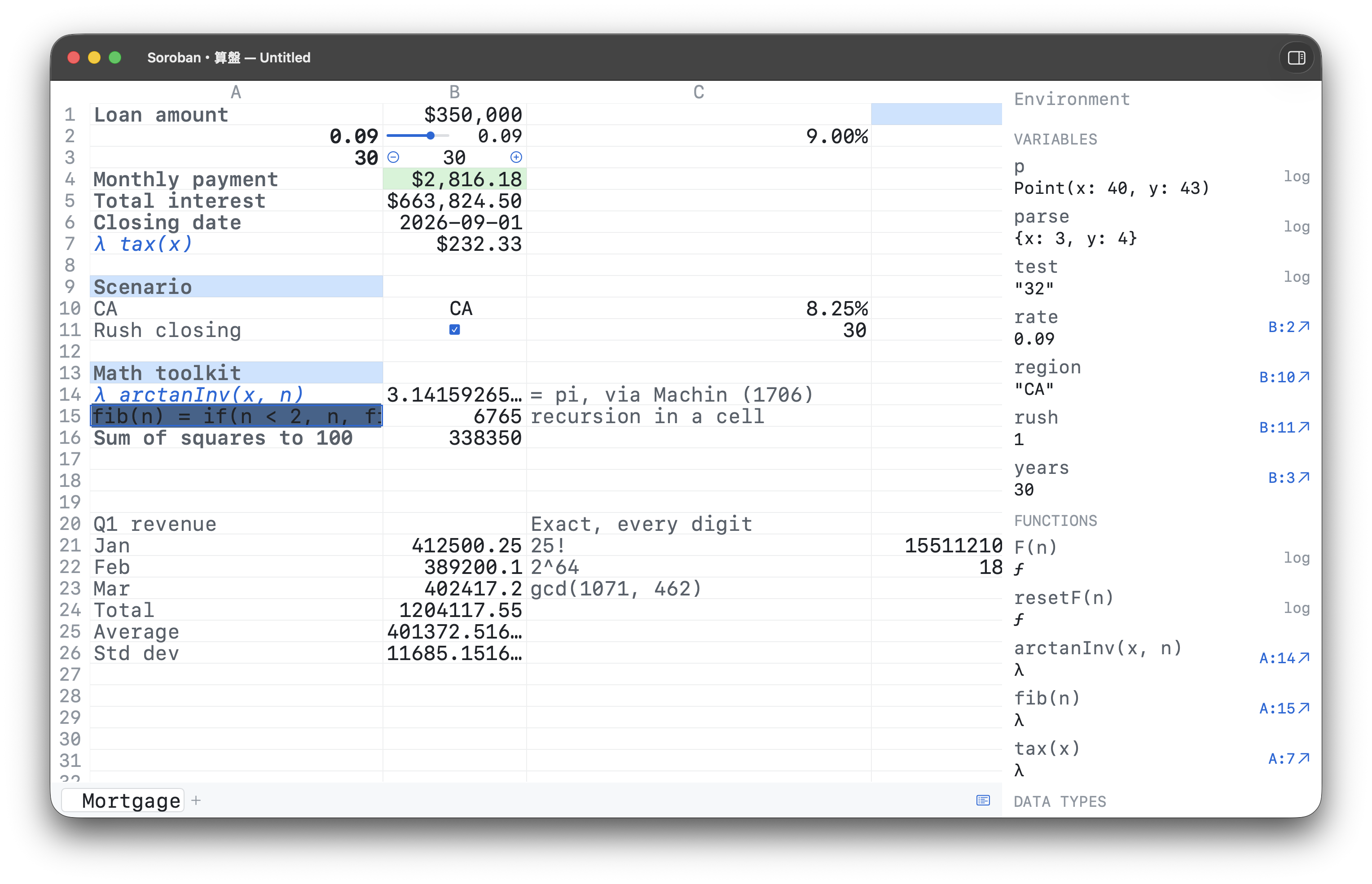
Task: Toggle the sidebar panel icon in title bar
Action: point(1296,57)
